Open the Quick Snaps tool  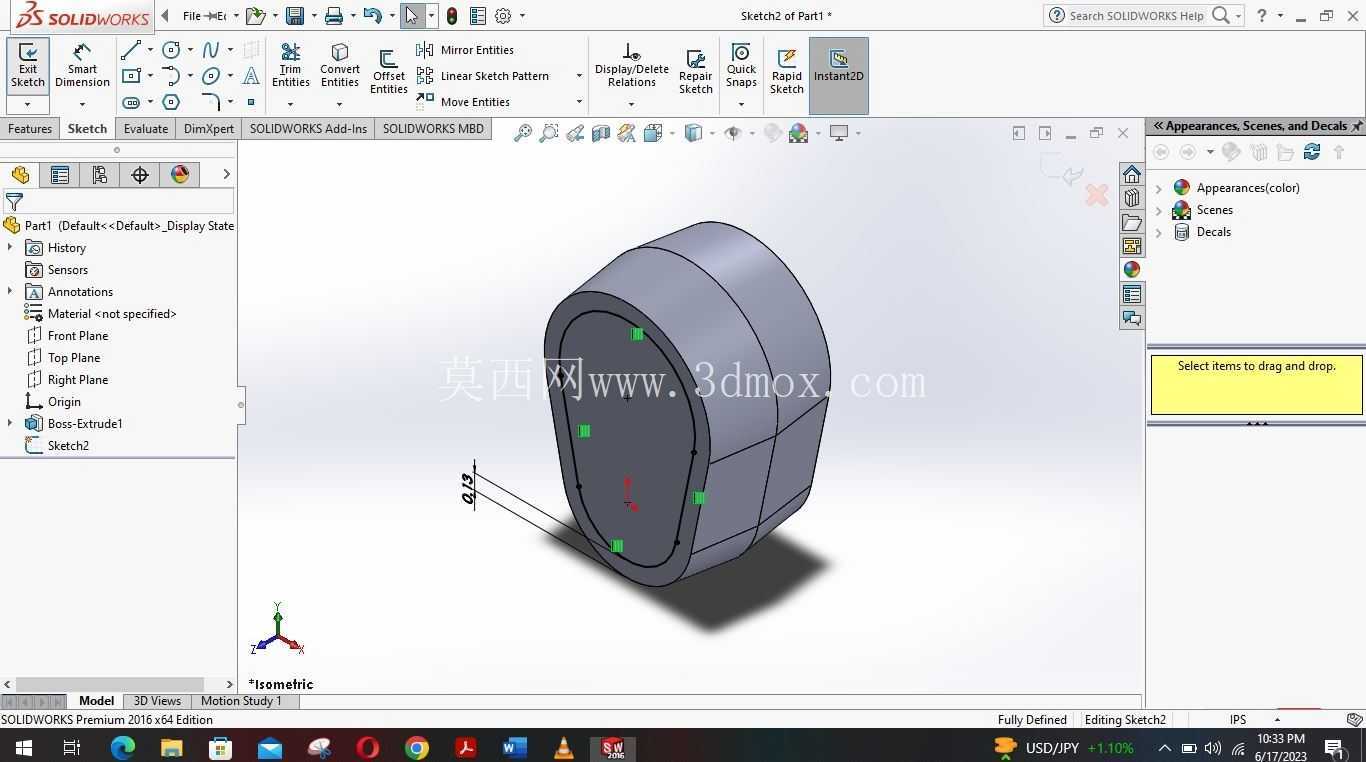741,65
